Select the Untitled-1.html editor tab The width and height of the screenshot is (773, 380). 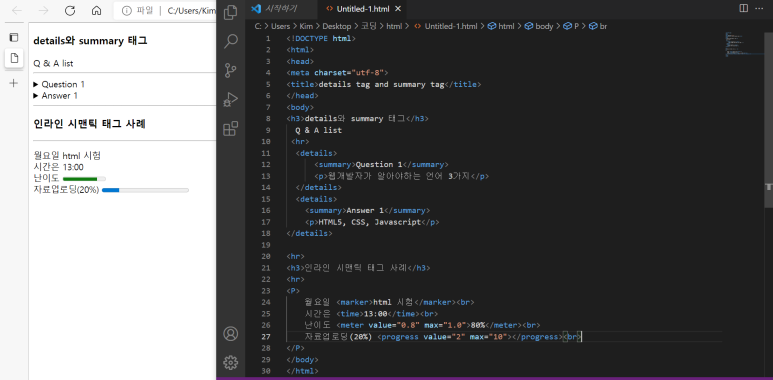[x=362, y=9]
